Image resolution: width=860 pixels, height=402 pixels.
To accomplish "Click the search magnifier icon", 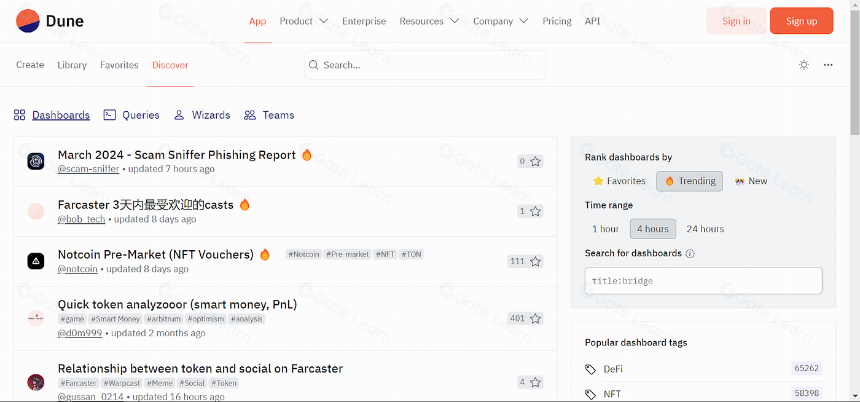I will point(314,65).
